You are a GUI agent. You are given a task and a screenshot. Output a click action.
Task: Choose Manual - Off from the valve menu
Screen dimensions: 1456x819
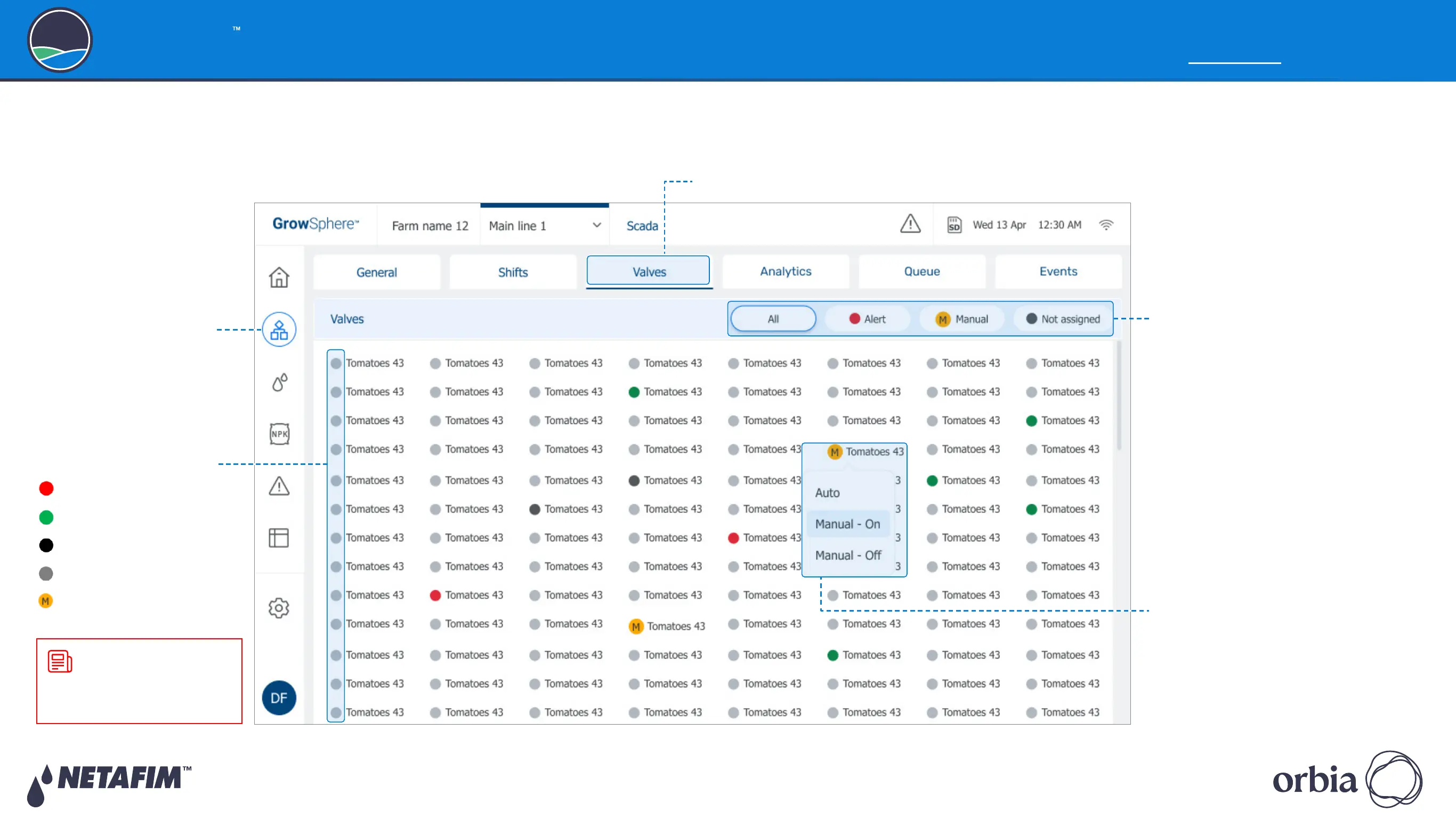(848, 555)
